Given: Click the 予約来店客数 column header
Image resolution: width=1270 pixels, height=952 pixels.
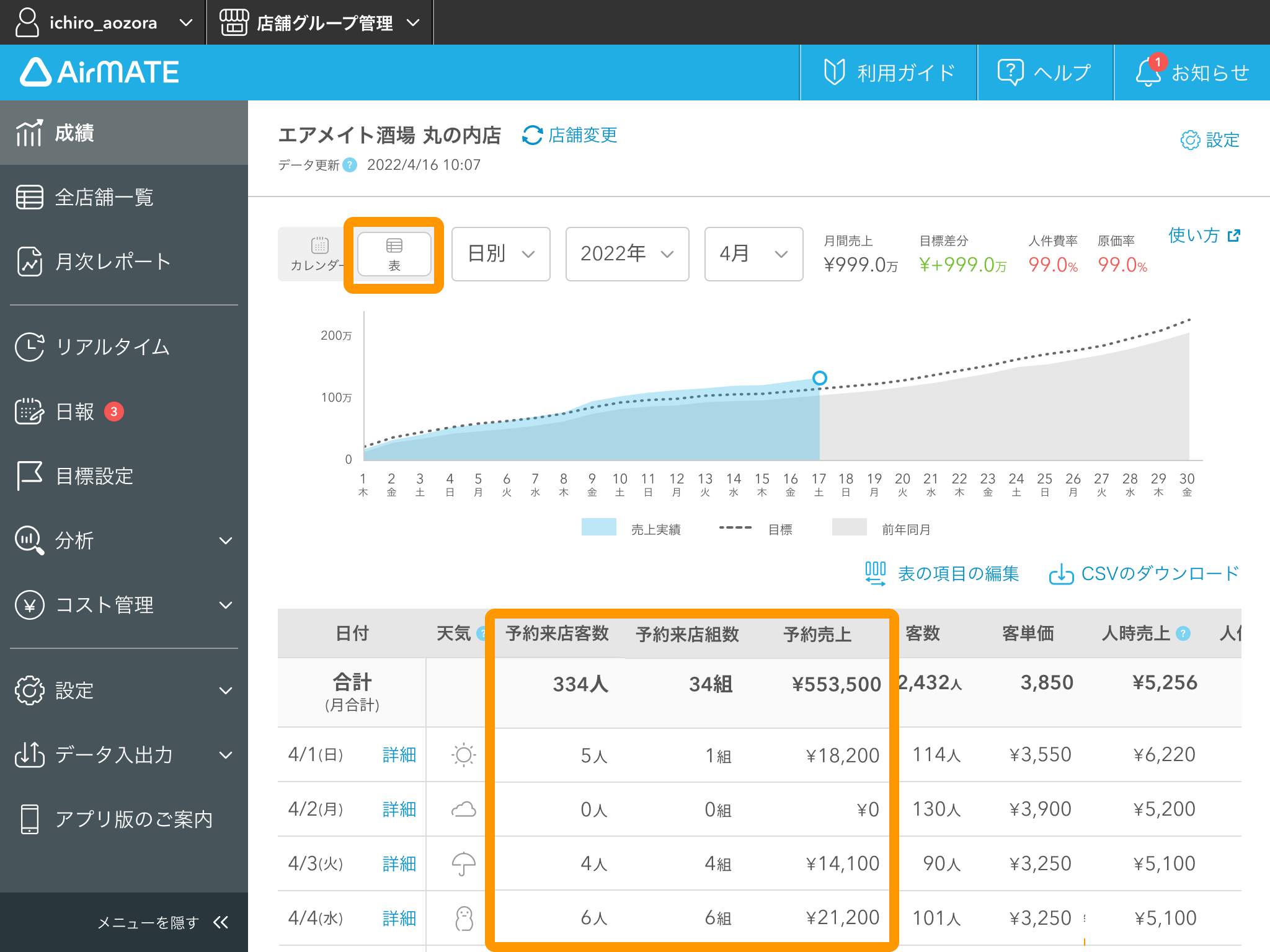Looking at the screenshot, I should [x=557, y=633].
